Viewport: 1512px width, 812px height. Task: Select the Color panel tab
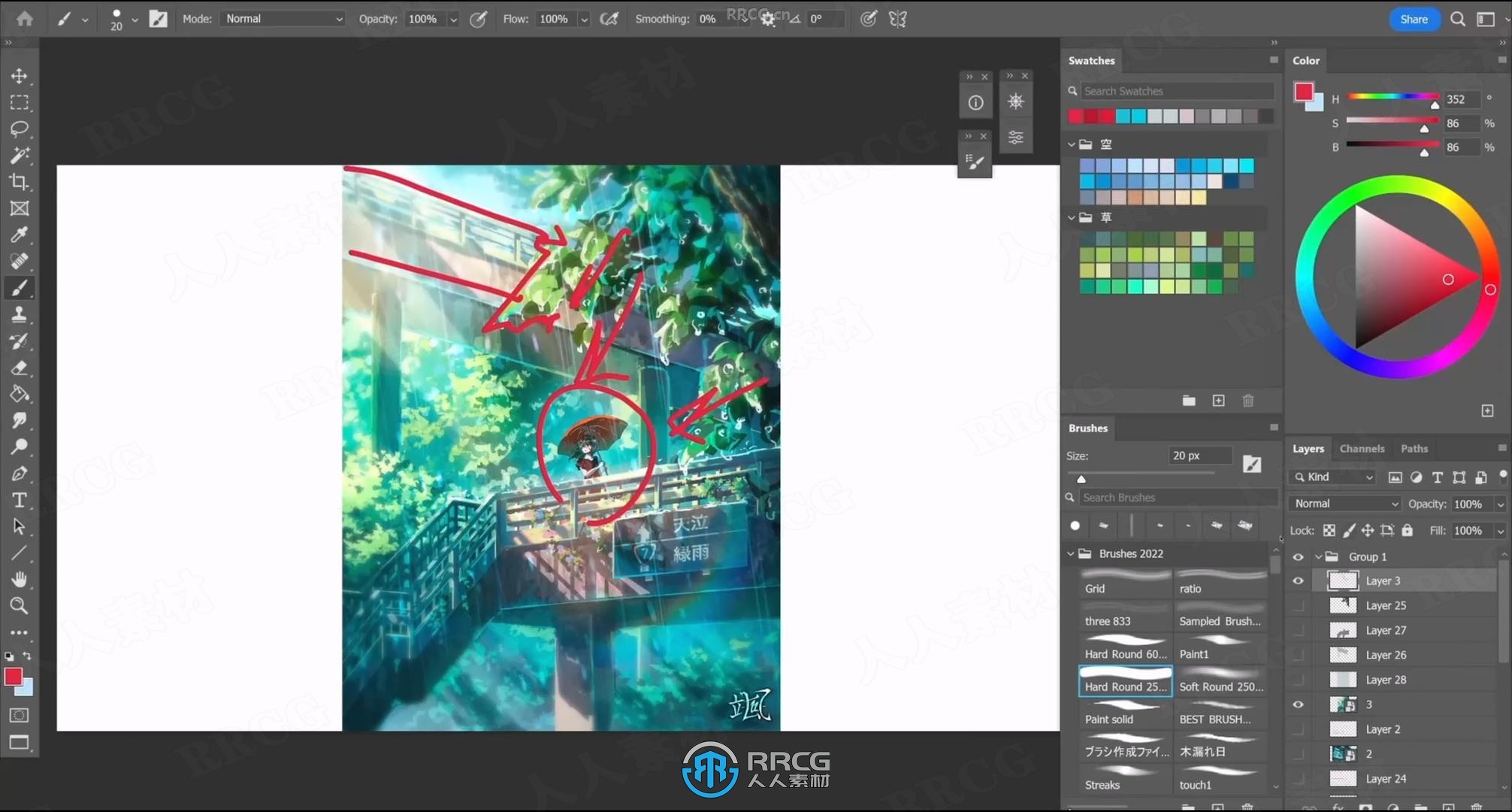pyautogui.click(x=1306, y=61)
